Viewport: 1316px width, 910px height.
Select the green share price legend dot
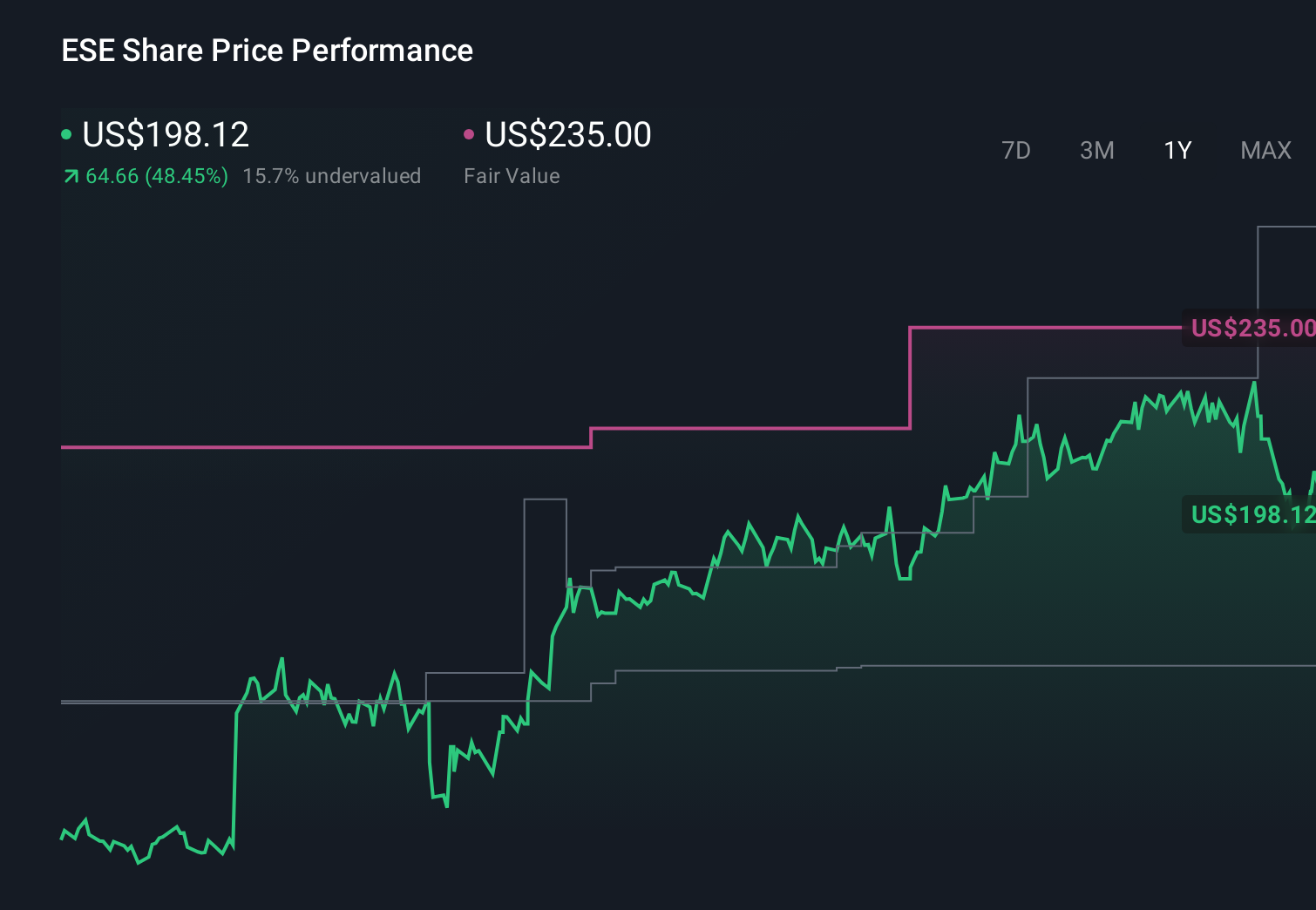click(x=68, y=134)
